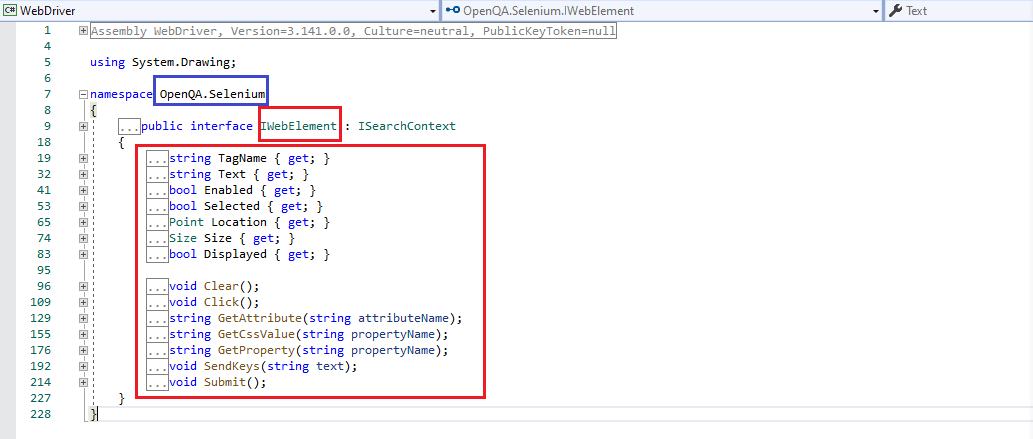
Task: Click the collapsed ... box before bool Displayed
Action: 157,254
